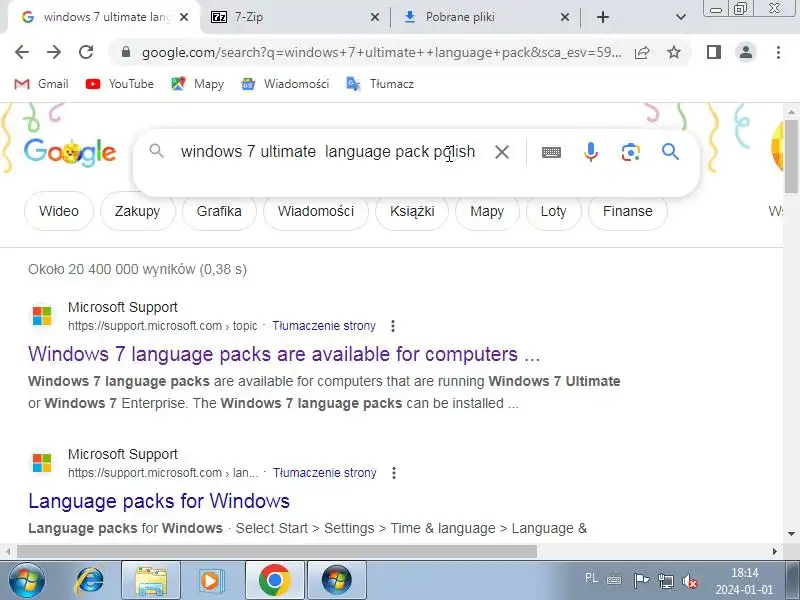This screenshot has height=600, width=800.
Task: Open the Gmail bookmark
Action: point(41,84)
